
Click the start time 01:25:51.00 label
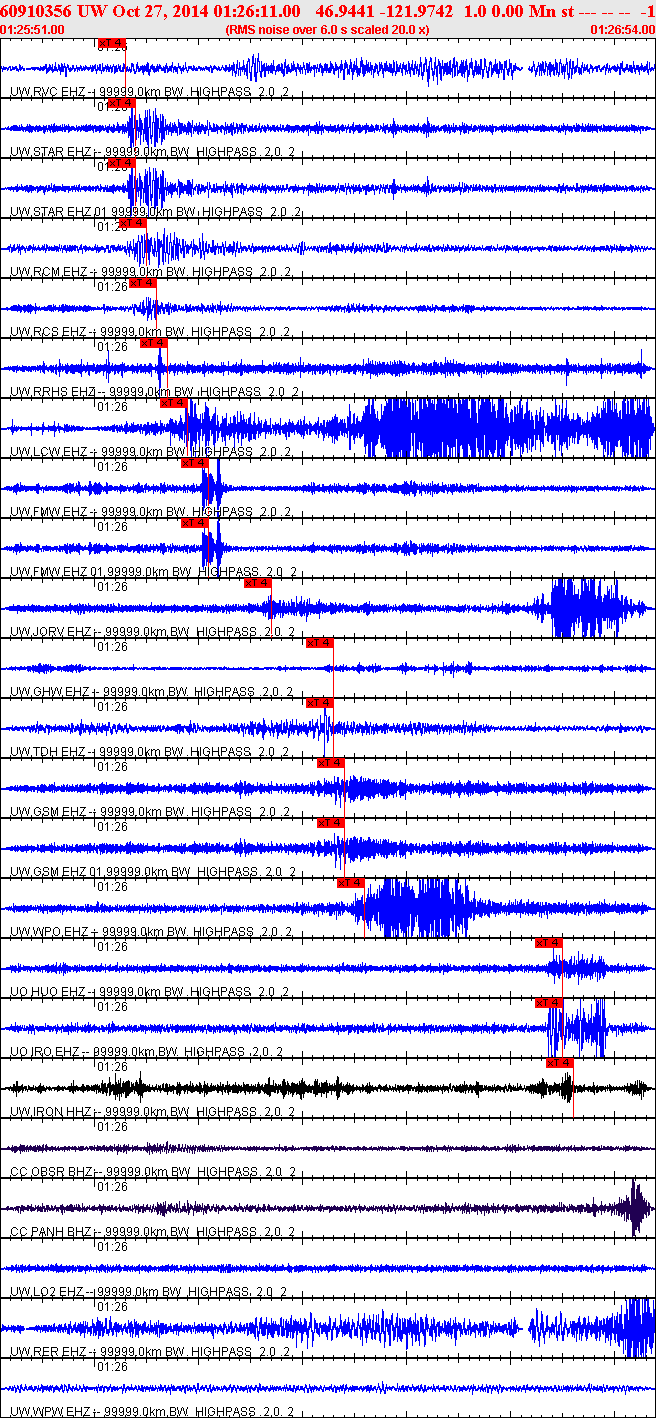[x=33, y=30]
